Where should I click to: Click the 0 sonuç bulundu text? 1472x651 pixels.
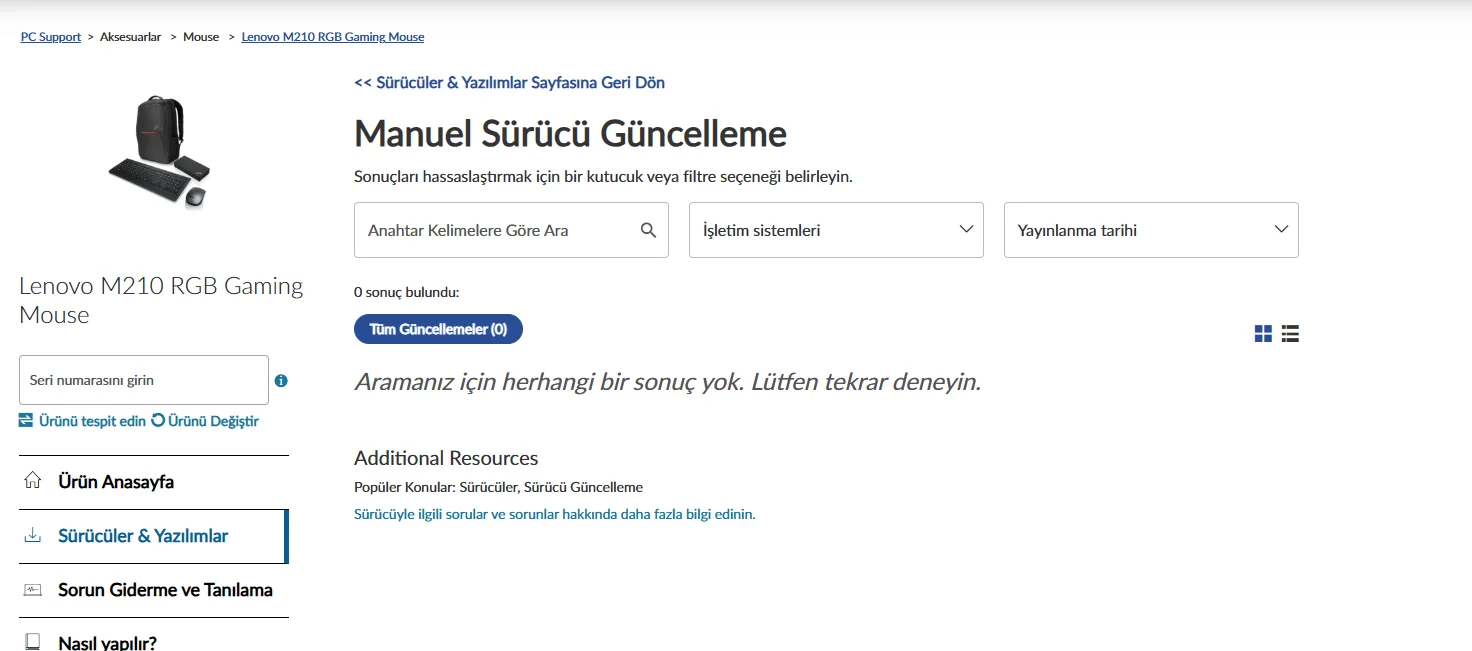(406, 292)
